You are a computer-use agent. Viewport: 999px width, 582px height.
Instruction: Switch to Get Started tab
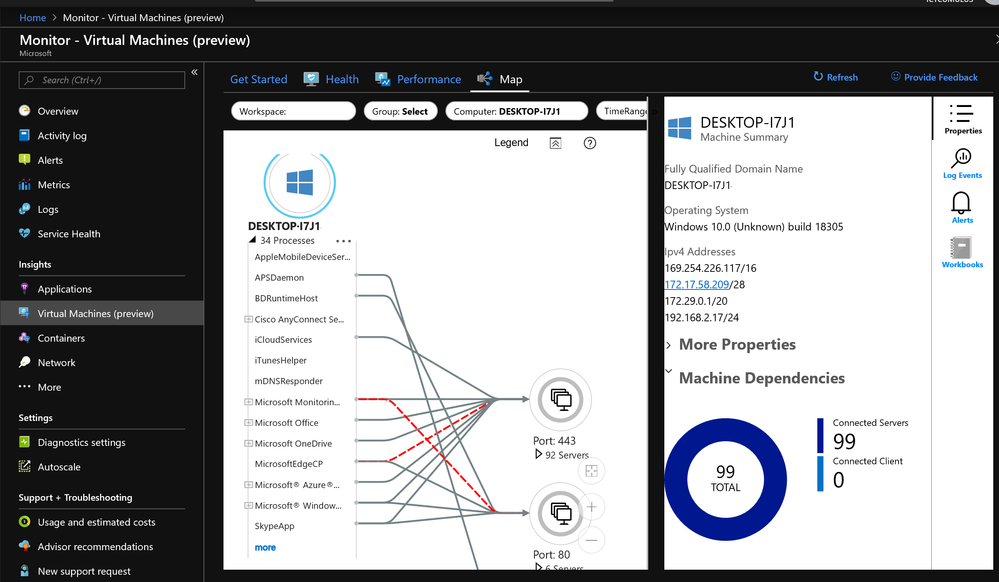coord(259,79)
